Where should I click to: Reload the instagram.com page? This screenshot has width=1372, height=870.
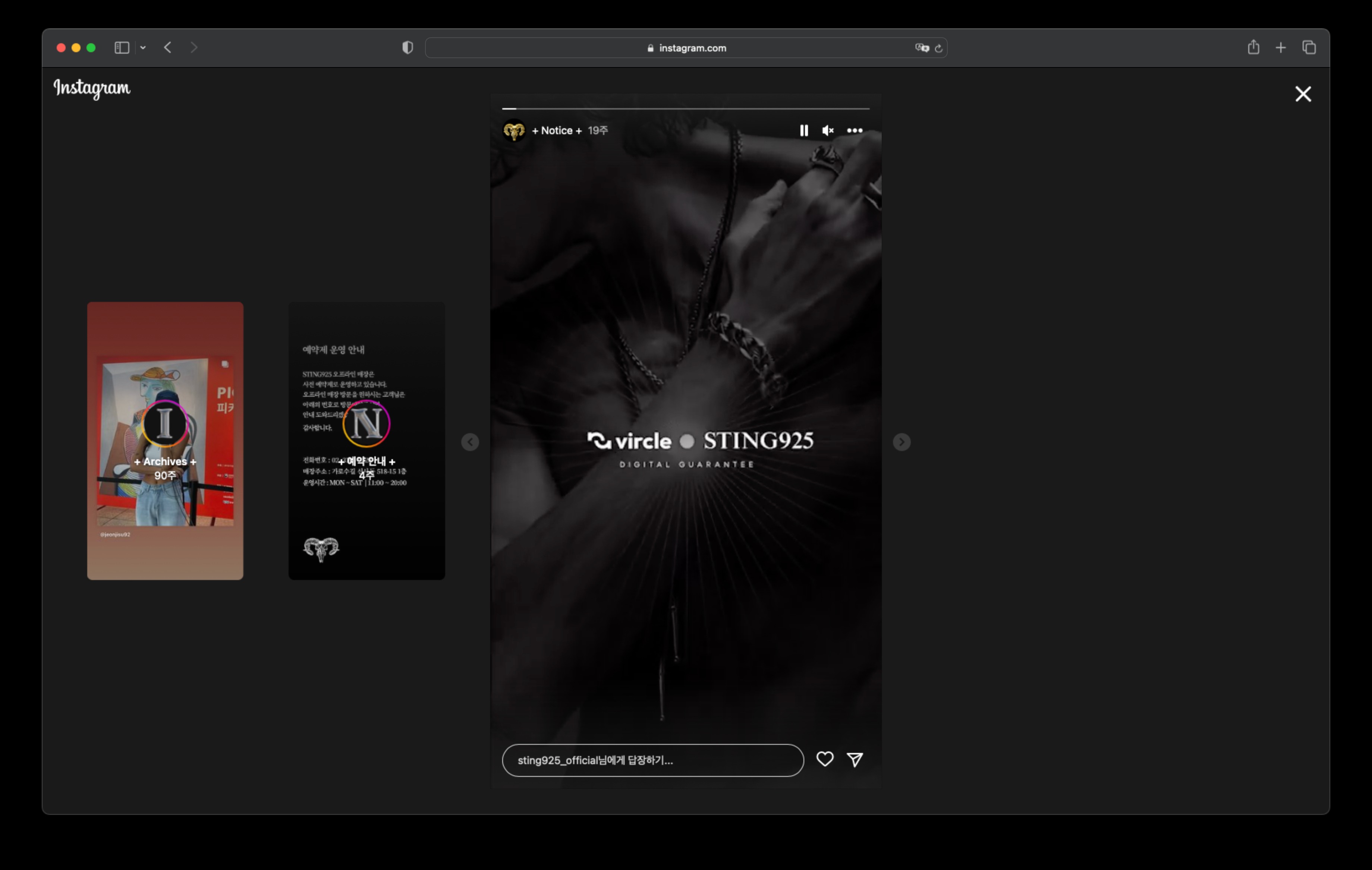point(938,48)
